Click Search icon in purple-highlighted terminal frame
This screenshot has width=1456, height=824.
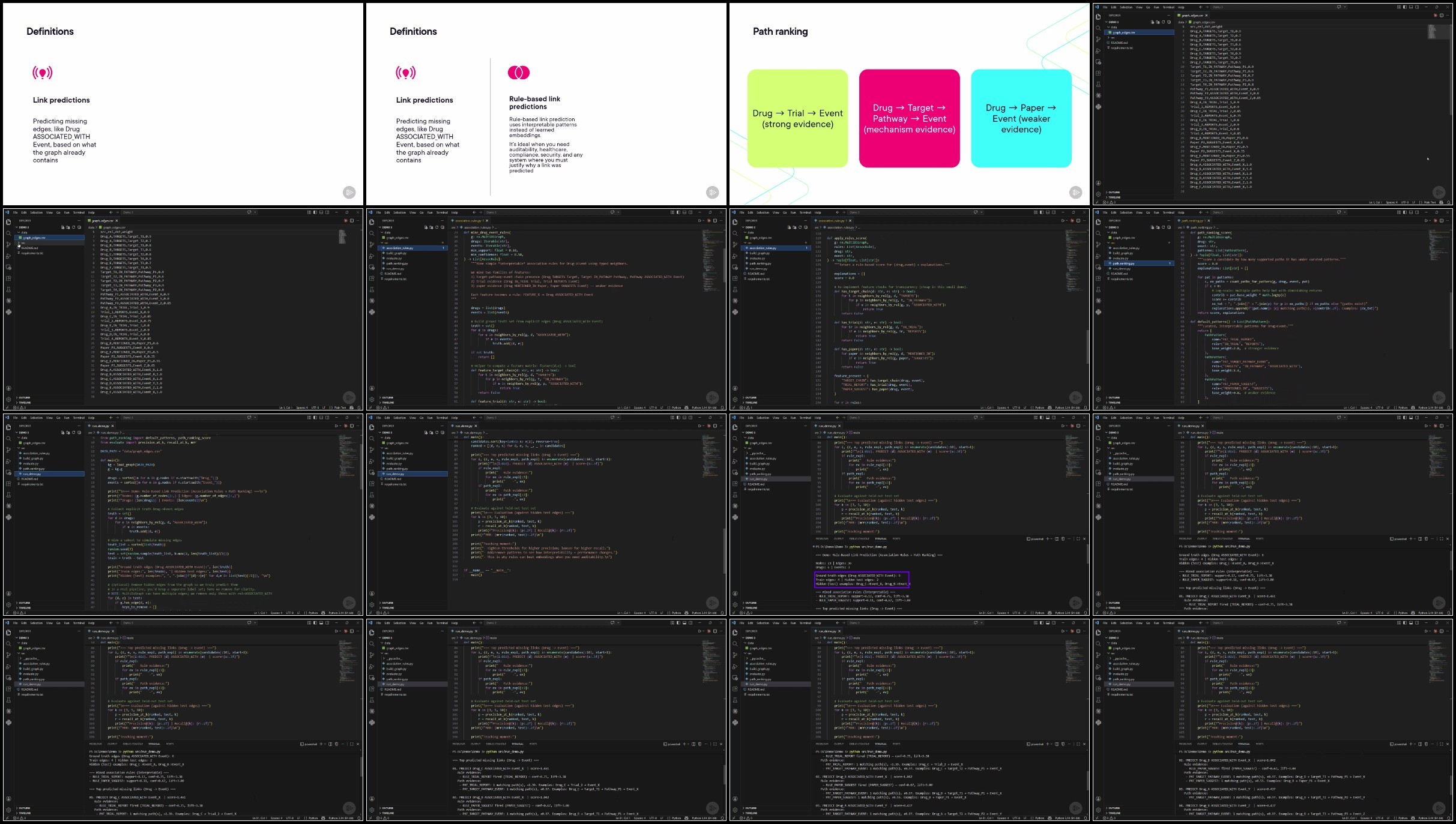click(735, 439)
